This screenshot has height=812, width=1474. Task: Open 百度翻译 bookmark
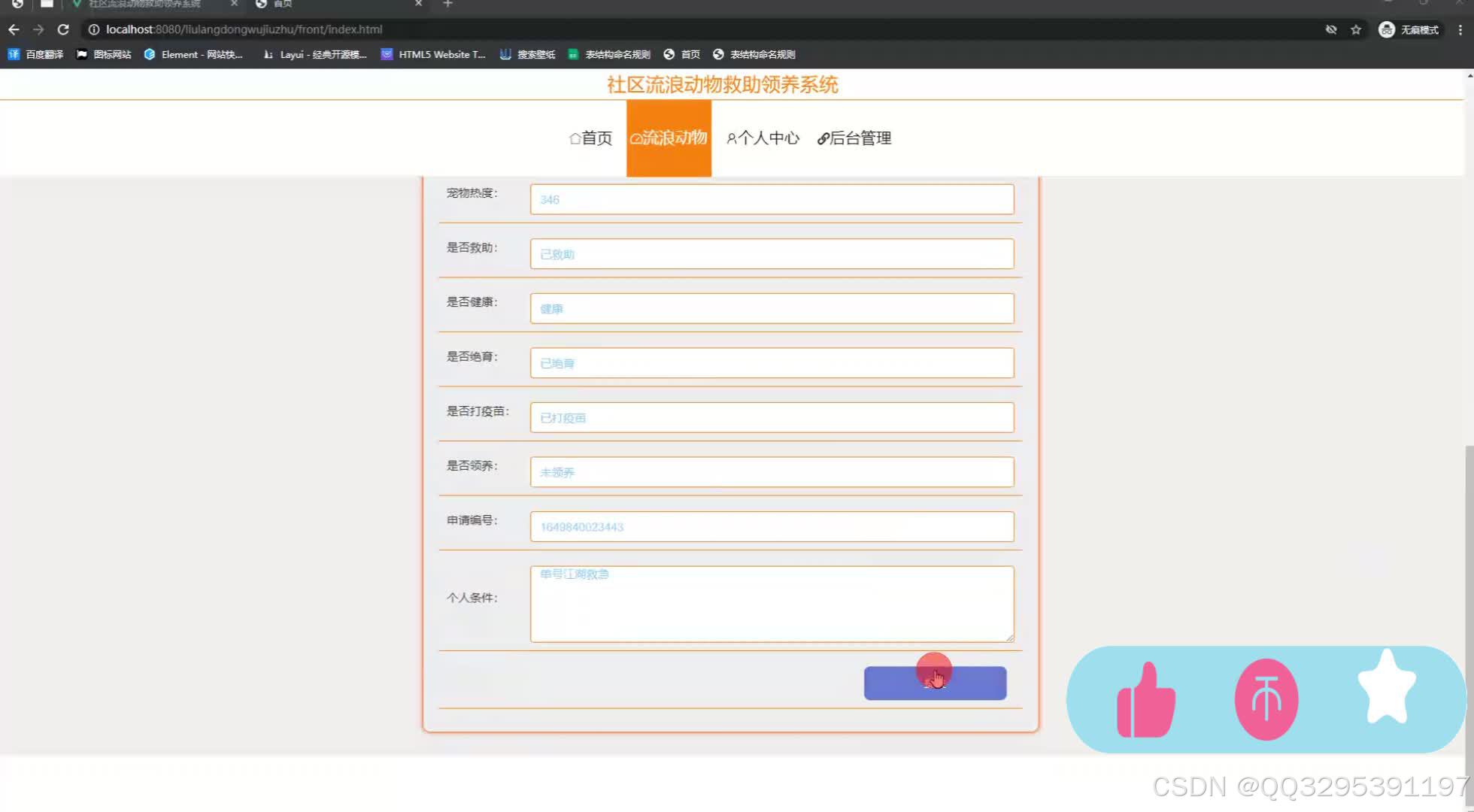coord(35,54)
